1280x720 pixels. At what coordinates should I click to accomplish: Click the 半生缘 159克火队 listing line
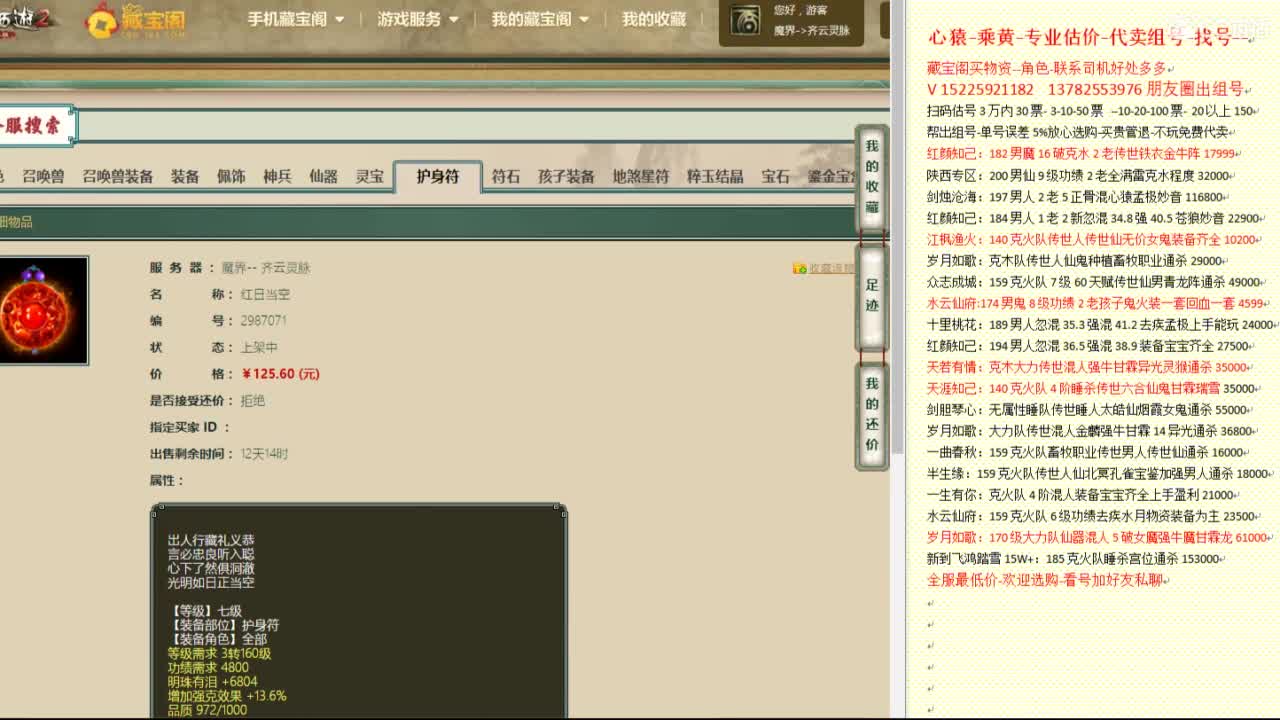click(1098, 474)
